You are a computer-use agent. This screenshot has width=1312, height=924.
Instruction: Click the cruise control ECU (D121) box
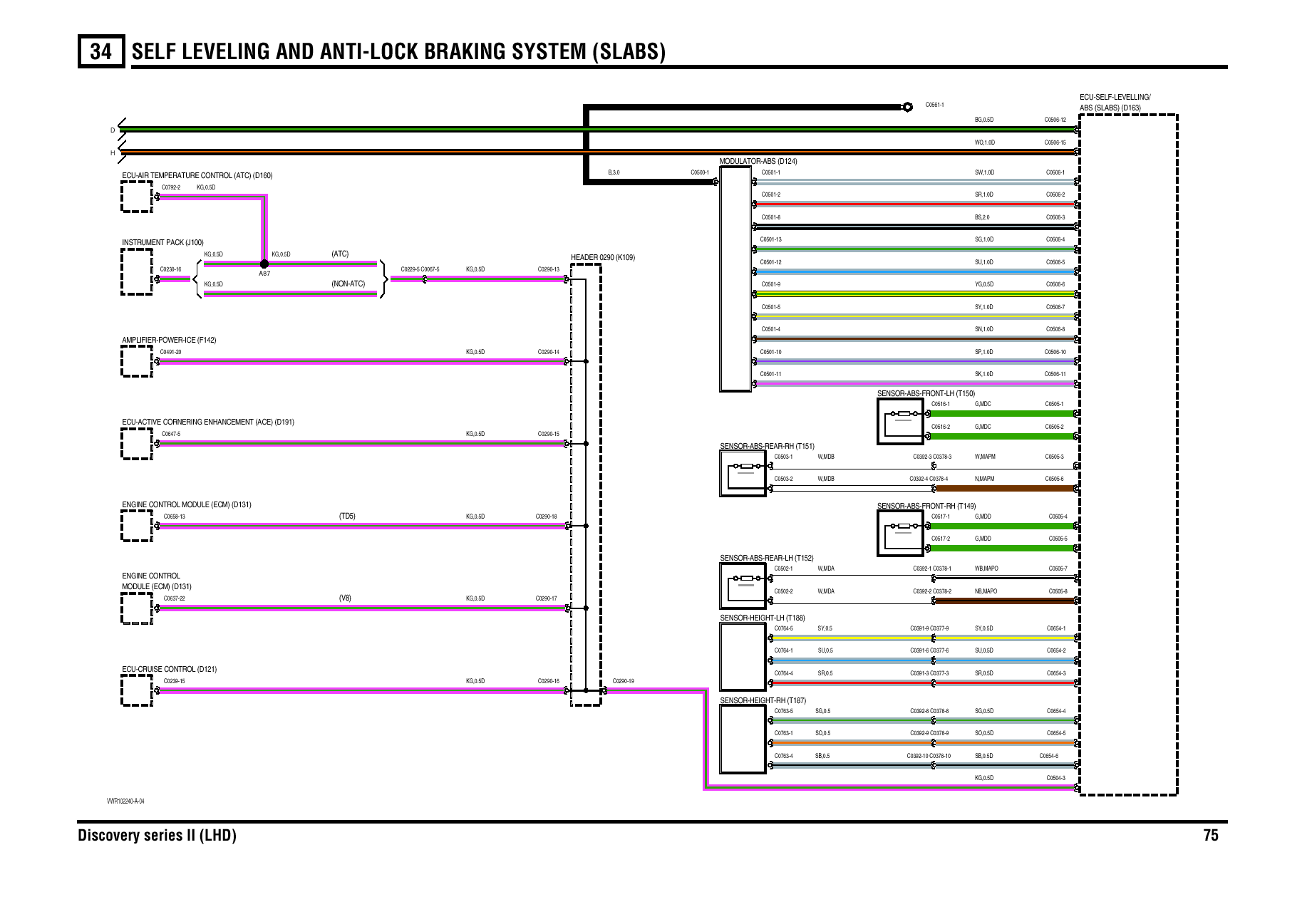pos(136,690)
